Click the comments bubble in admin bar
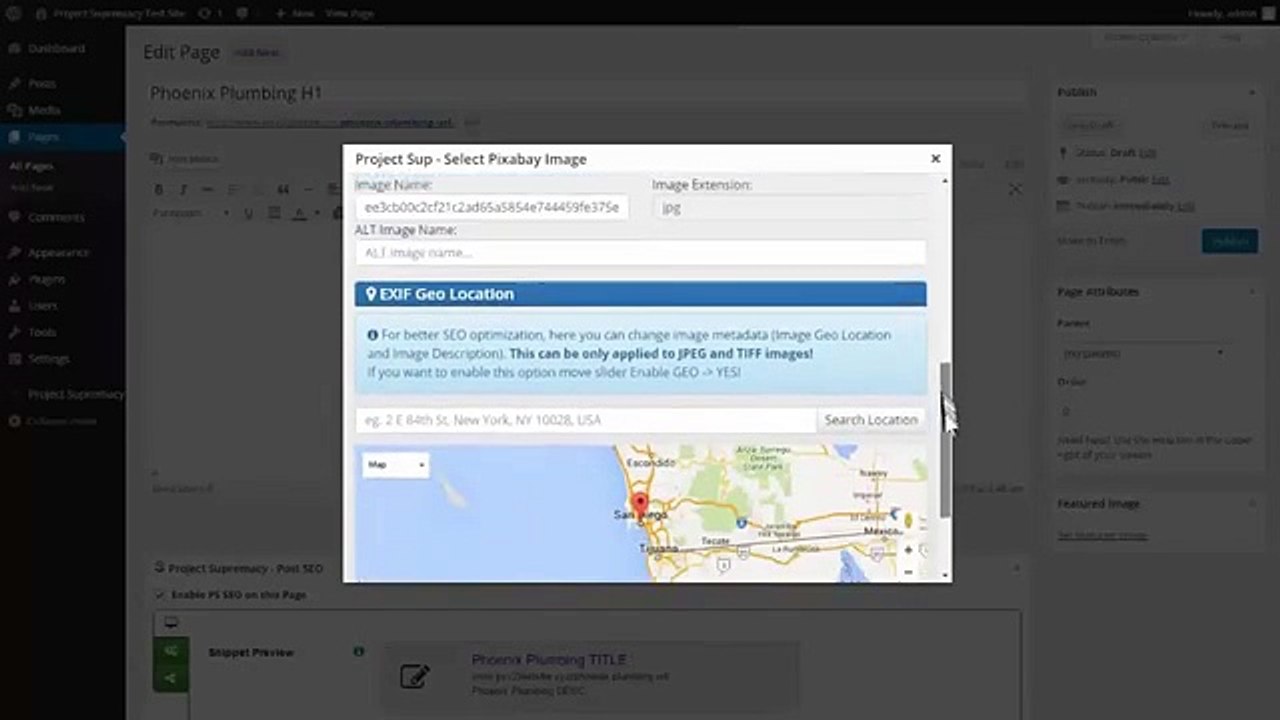1280x720 pixels. click(245, 14)
